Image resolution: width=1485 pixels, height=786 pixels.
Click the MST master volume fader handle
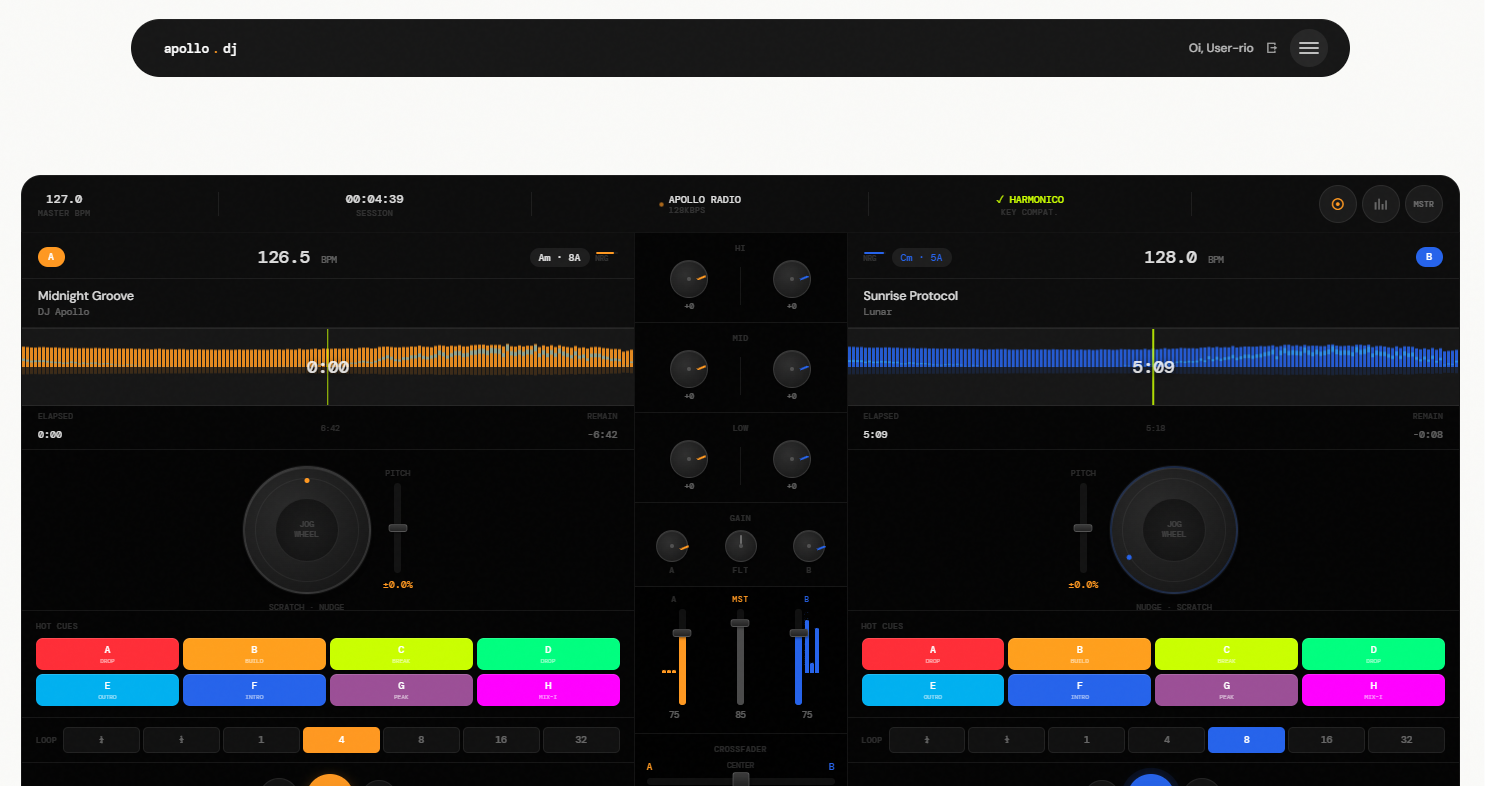point(740,623)
